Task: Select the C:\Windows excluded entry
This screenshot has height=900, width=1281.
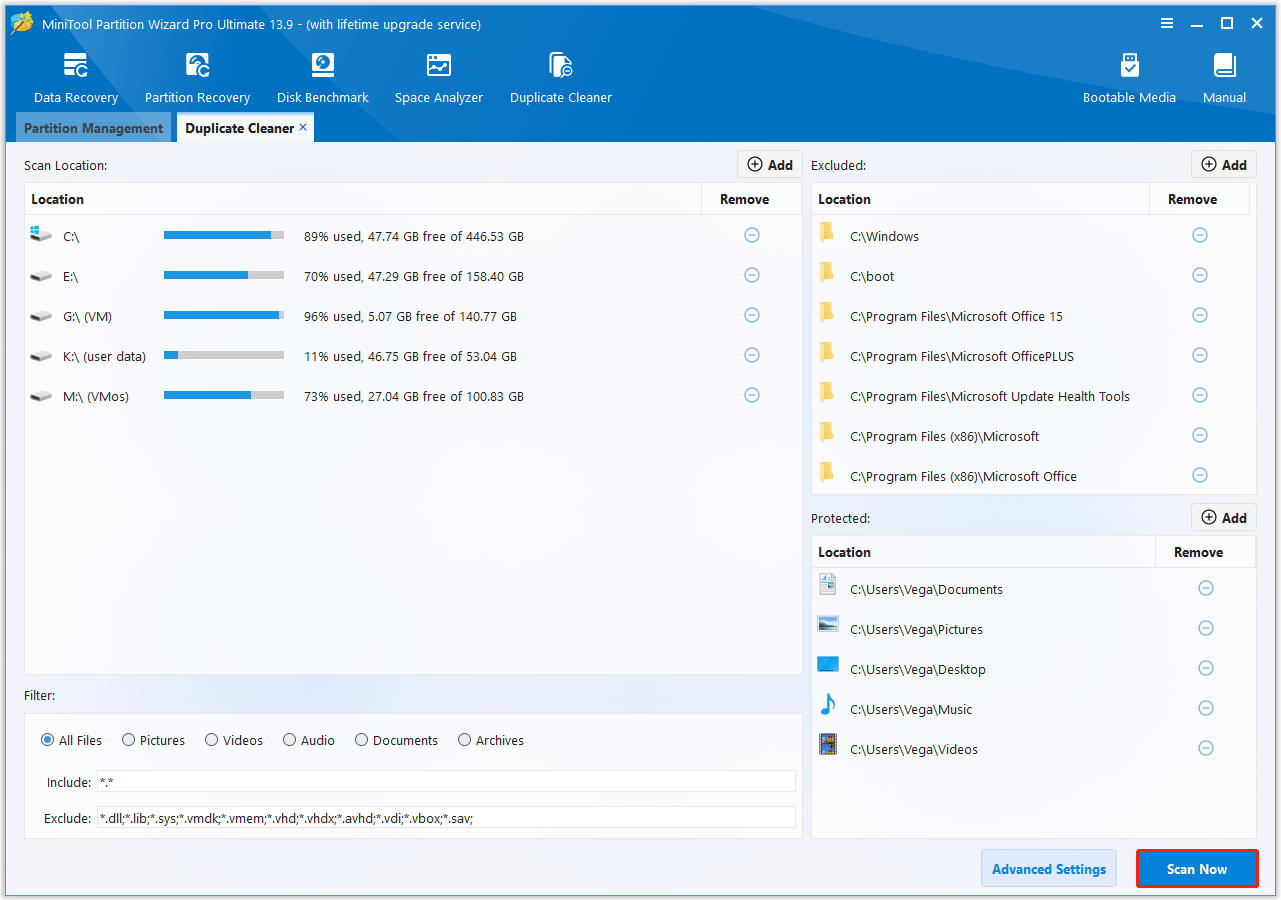Action: pyautogui.click(x=1031, y=236)
